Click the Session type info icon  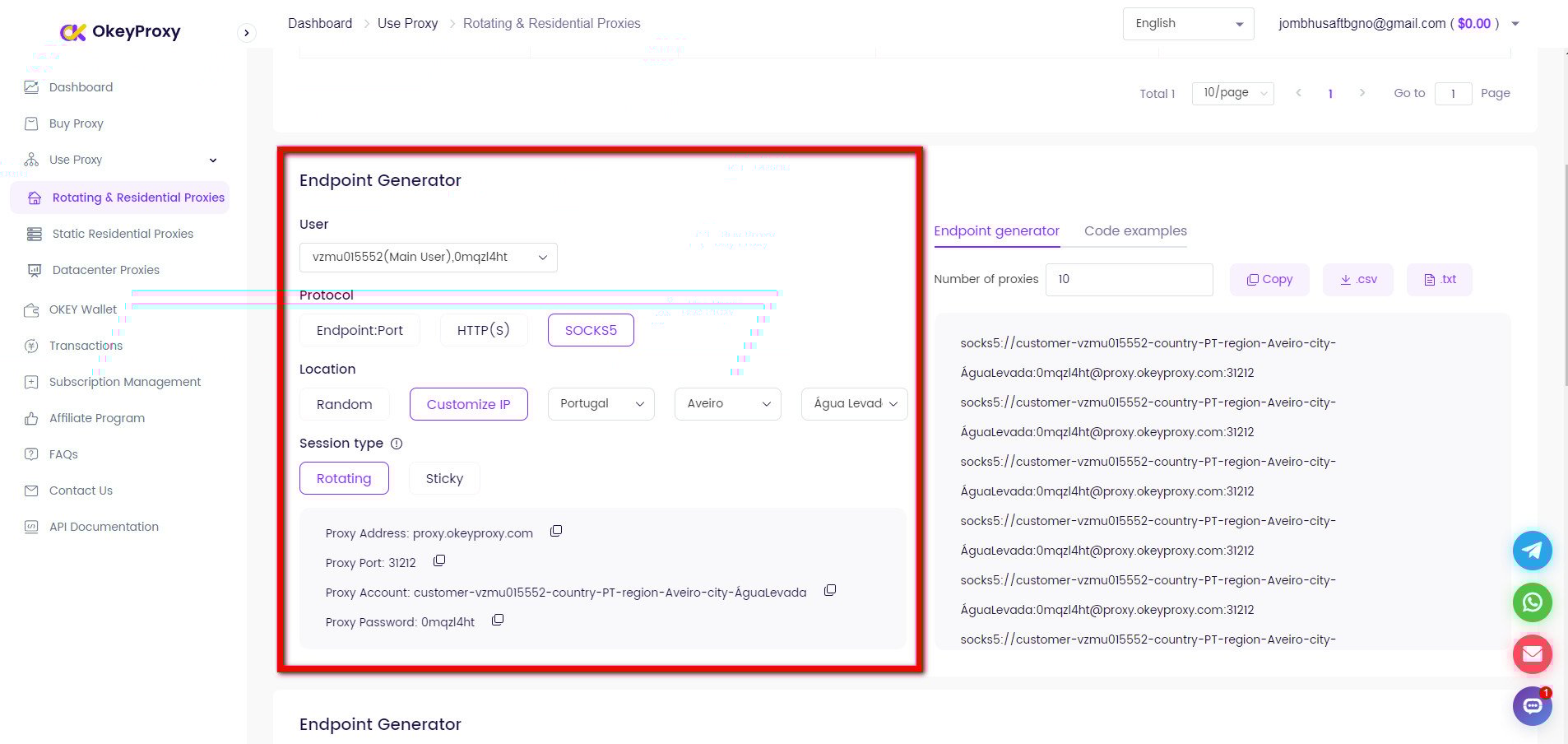(397, 444)
